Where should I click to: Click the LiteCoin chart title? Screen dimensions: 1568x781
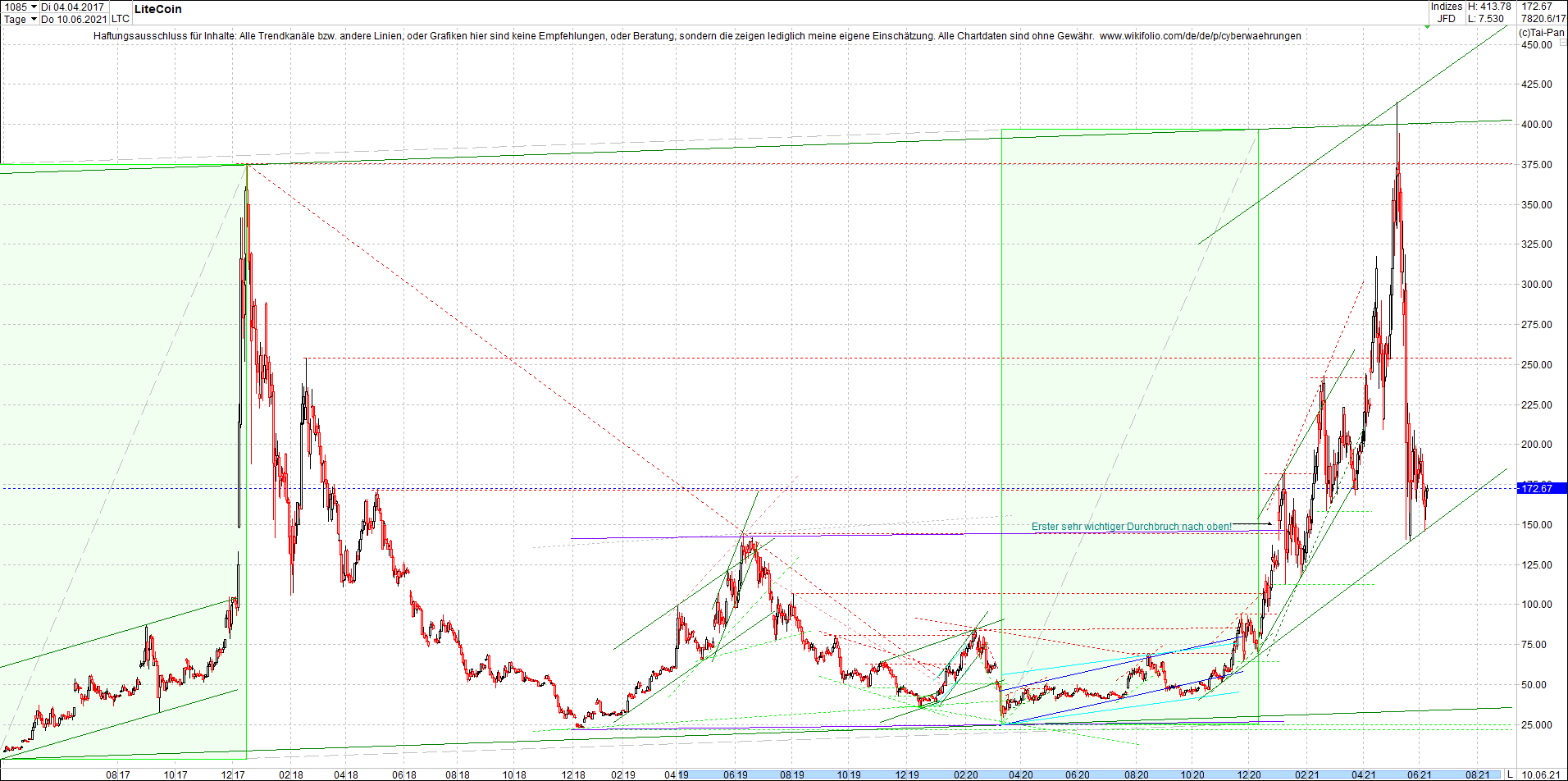pos(157,9)
